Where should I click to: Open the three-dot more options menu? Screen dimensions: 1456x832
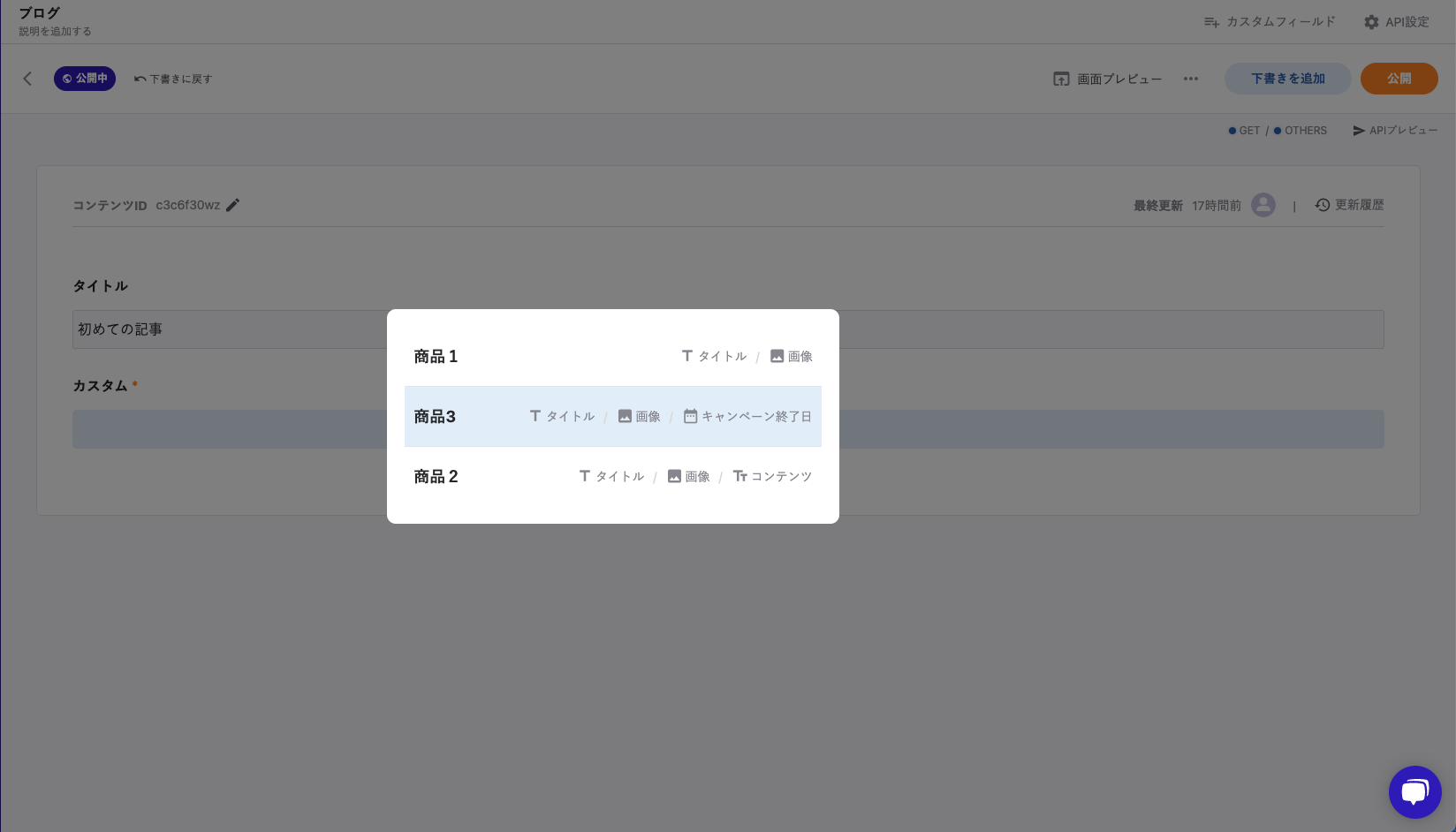pos(1191,79)
